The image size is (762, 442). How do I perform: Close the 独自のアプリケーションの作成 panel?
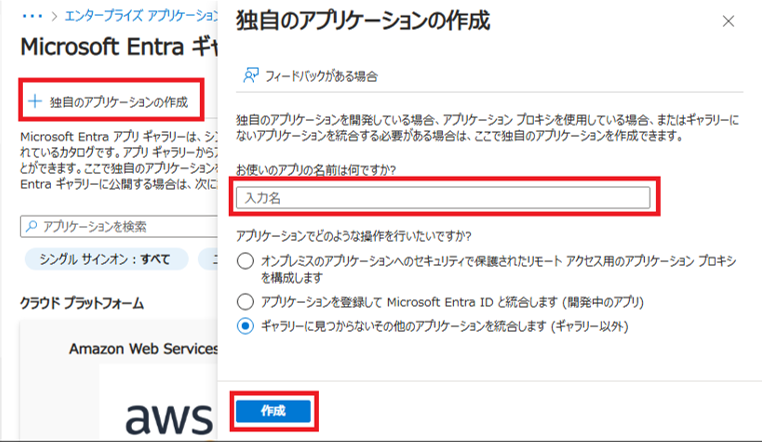[728, 21]
